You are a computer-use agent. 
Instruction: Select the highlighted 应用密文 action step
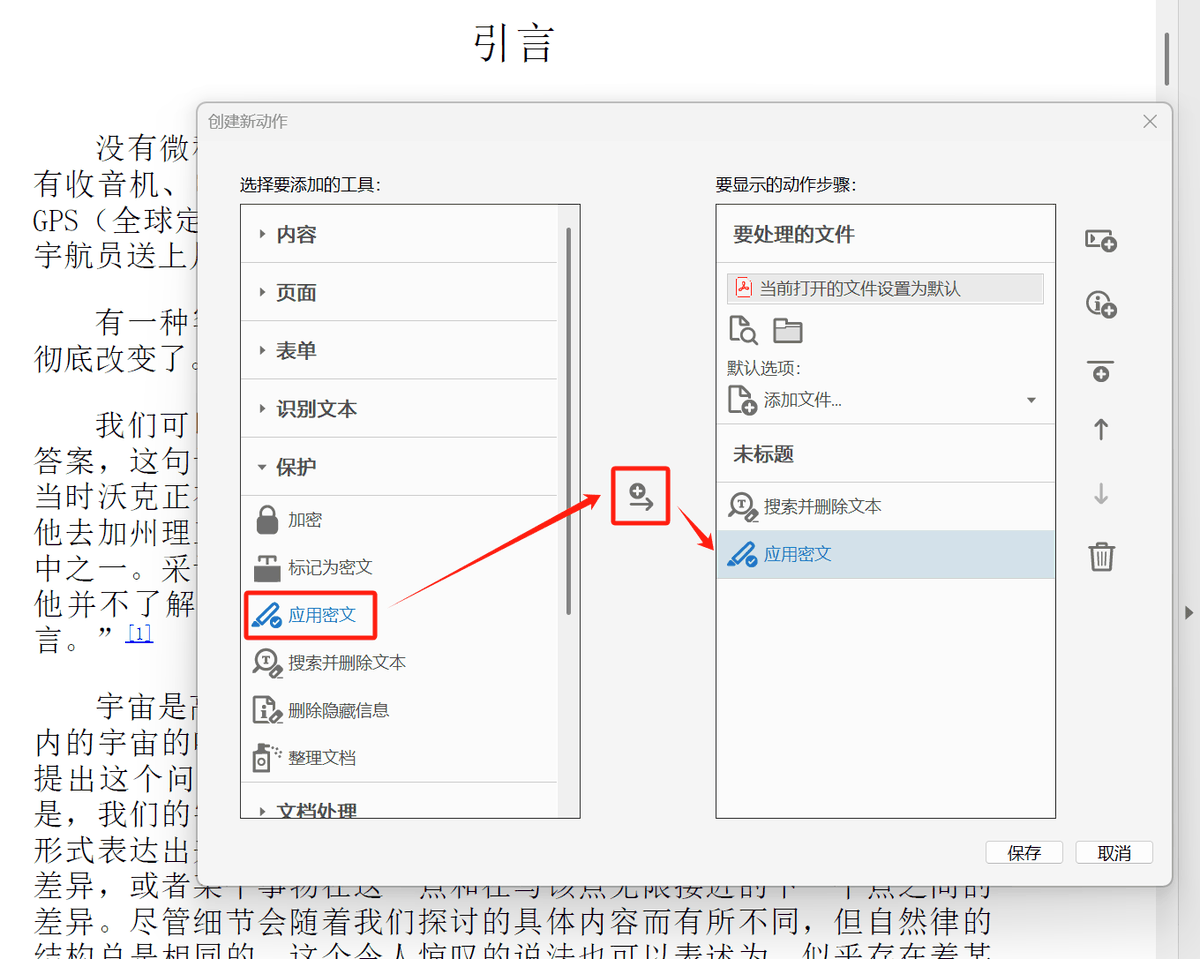click(x=885, y=554)
